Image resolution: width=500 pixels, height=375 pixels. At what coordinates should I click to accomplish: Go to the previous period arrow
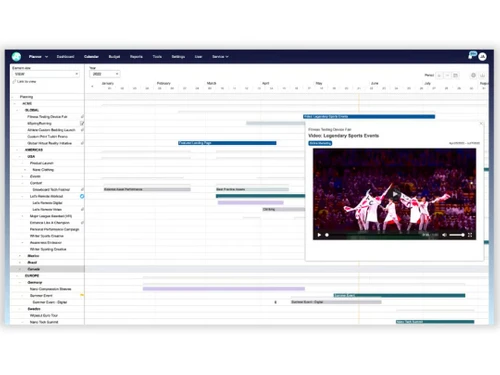pos(439,75)
